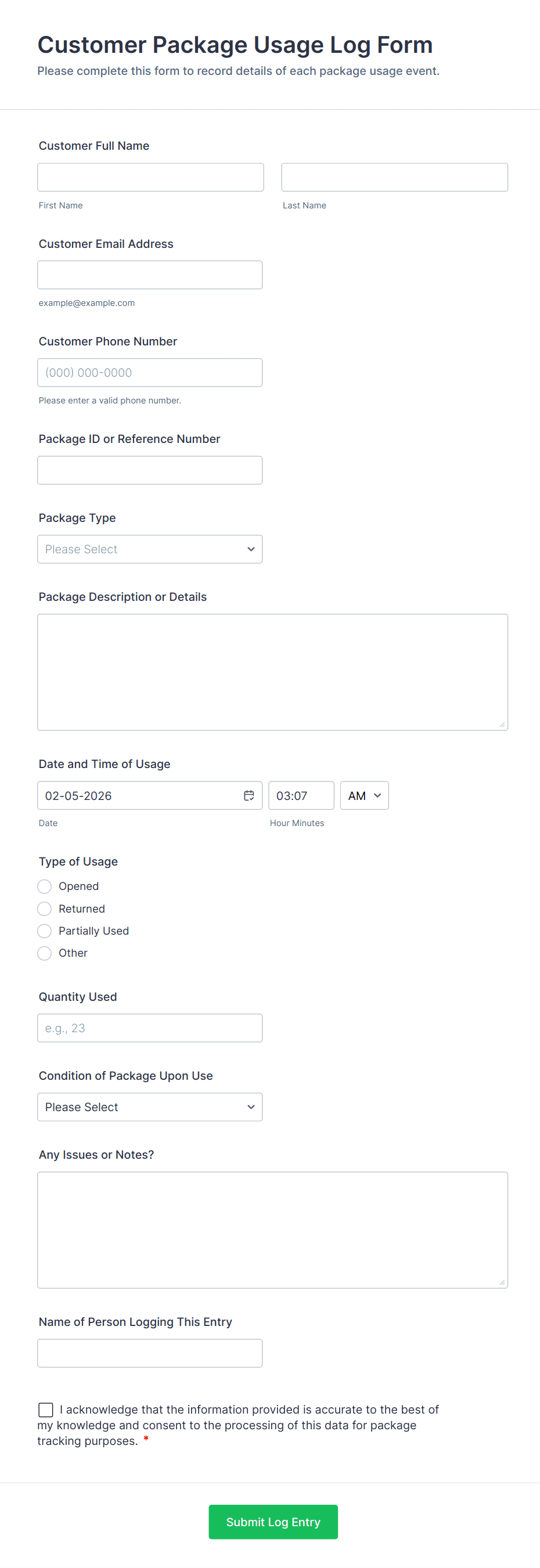The width and height of the screenshot is (540, 1568).
Task: Choose the Returned usage option
Action: [x=45, y=908]
